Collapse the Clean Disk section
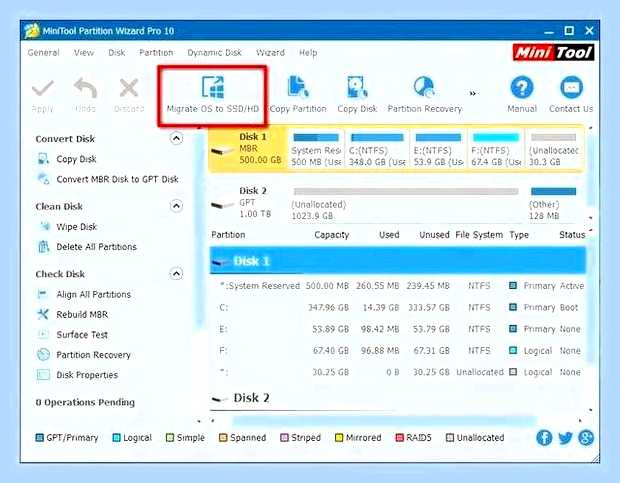This screenshot has height=483, width=620. (x=176, y=206)
